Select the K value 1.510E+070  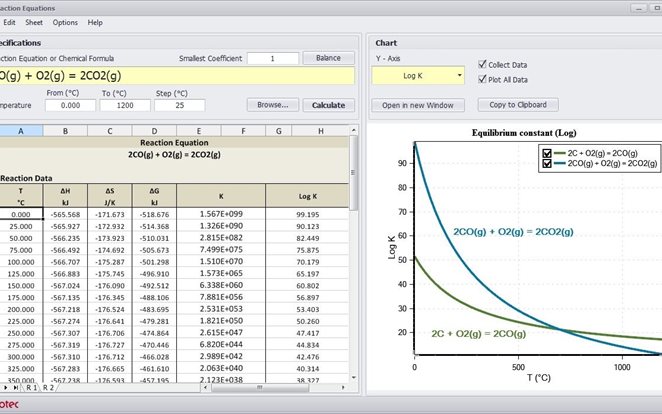[221, 262]
